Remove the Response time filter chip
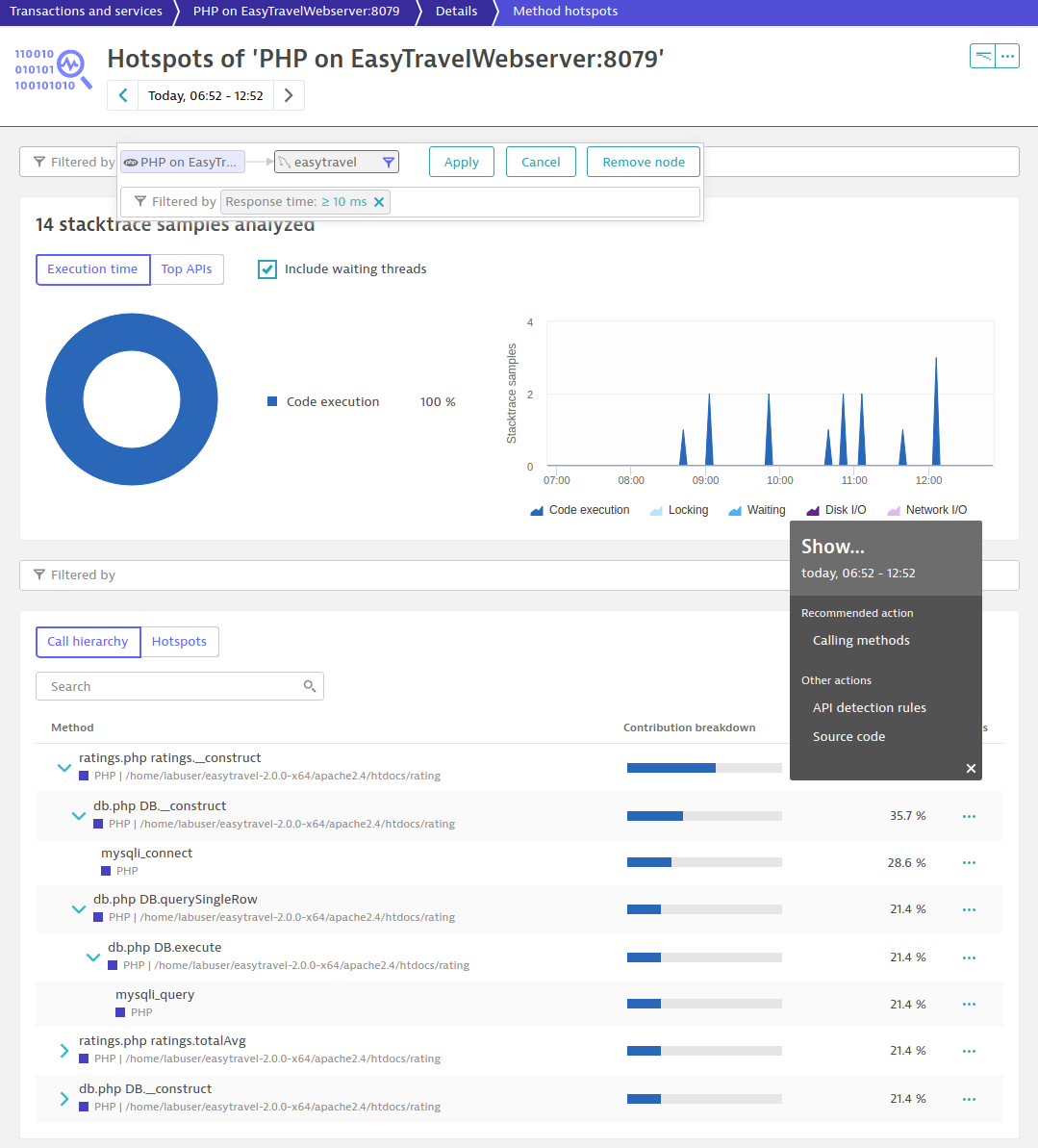The image size is (1038, 1148). point(379,202)
